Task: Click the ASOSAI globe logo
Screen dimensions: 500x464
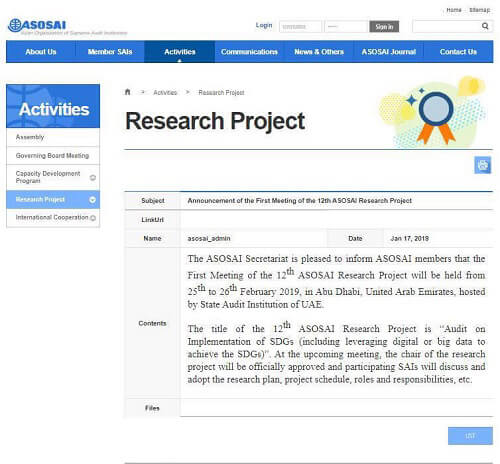Action: (15, 25)
